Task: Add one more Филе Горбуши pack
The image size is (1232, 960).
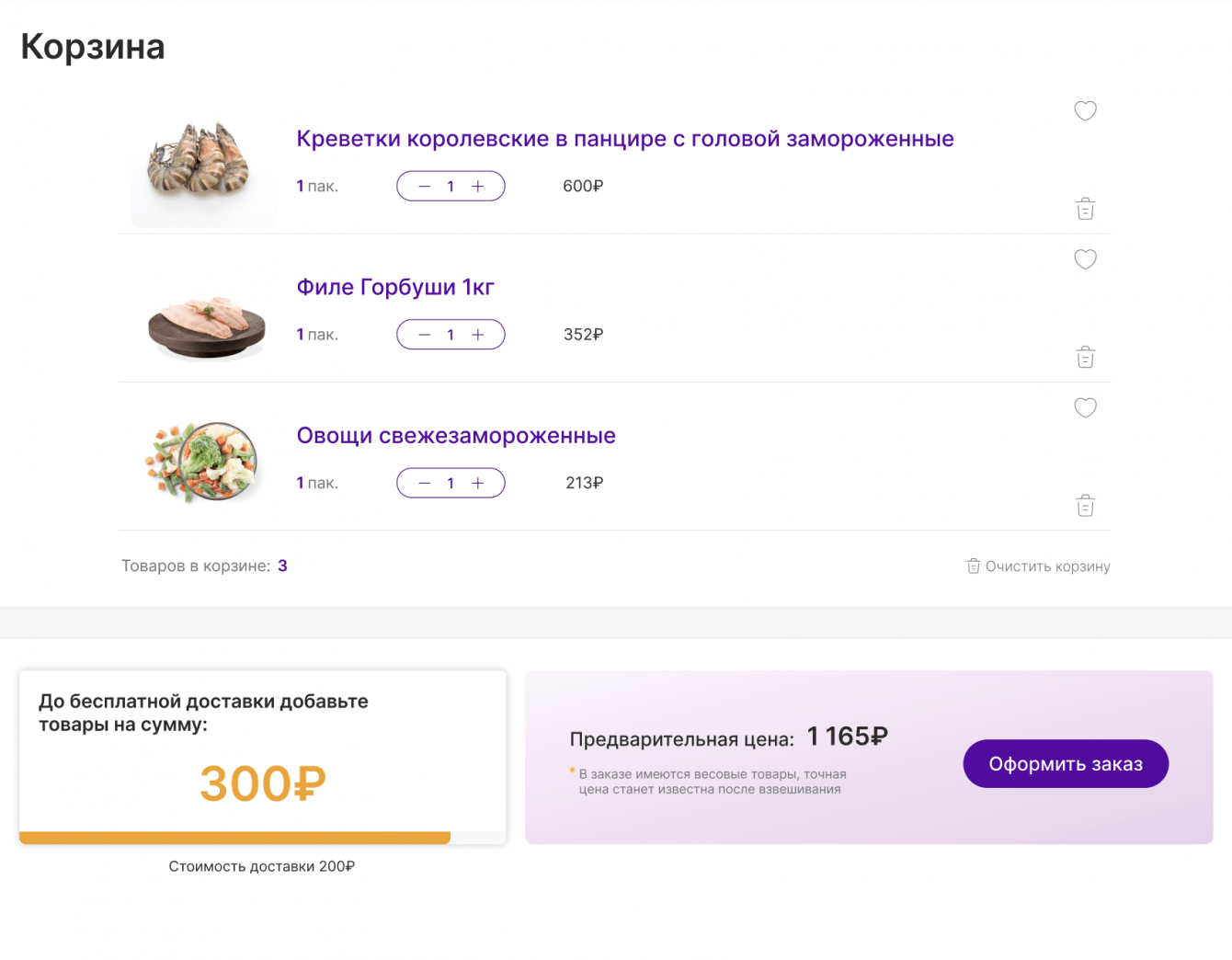Action: click(478, 335)
